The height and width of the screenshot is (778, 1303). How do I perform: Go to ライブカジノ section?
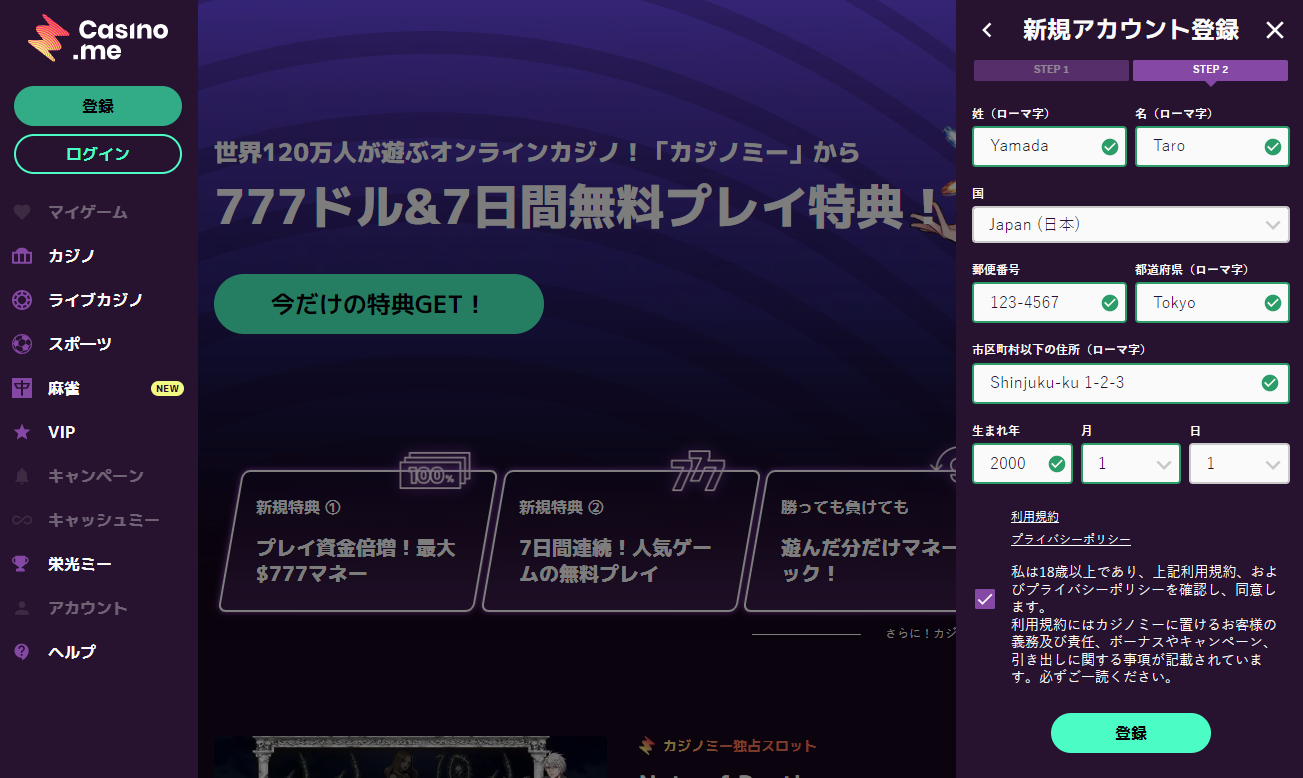(x=98, y=300)
